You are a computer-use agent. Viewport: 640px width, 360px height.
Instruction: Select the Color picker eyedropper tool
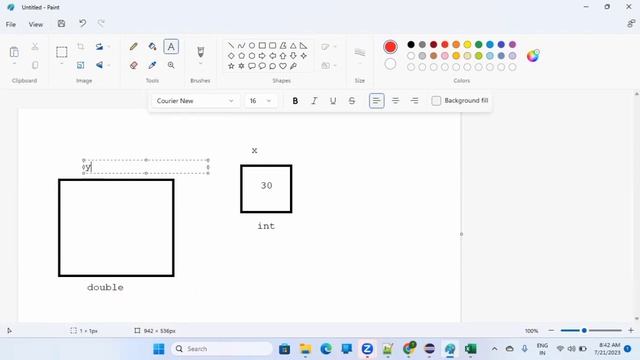click(x=152, y=65)
